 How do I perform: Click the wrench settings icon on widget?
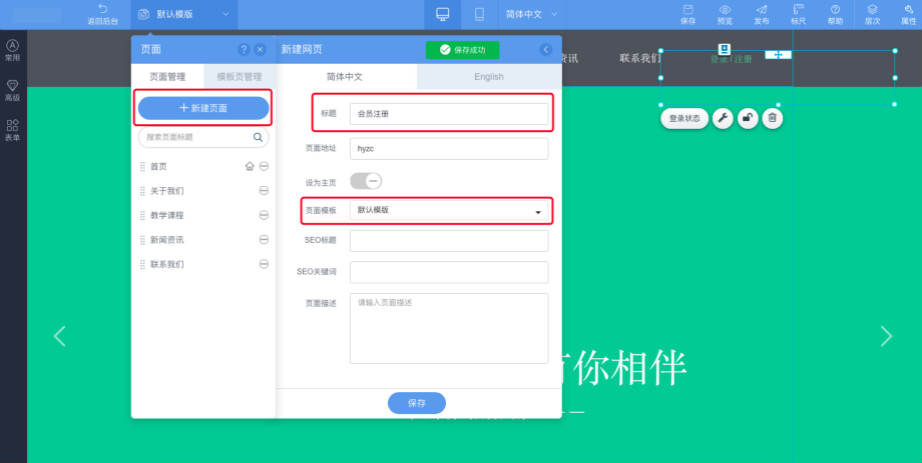(723, 118)
